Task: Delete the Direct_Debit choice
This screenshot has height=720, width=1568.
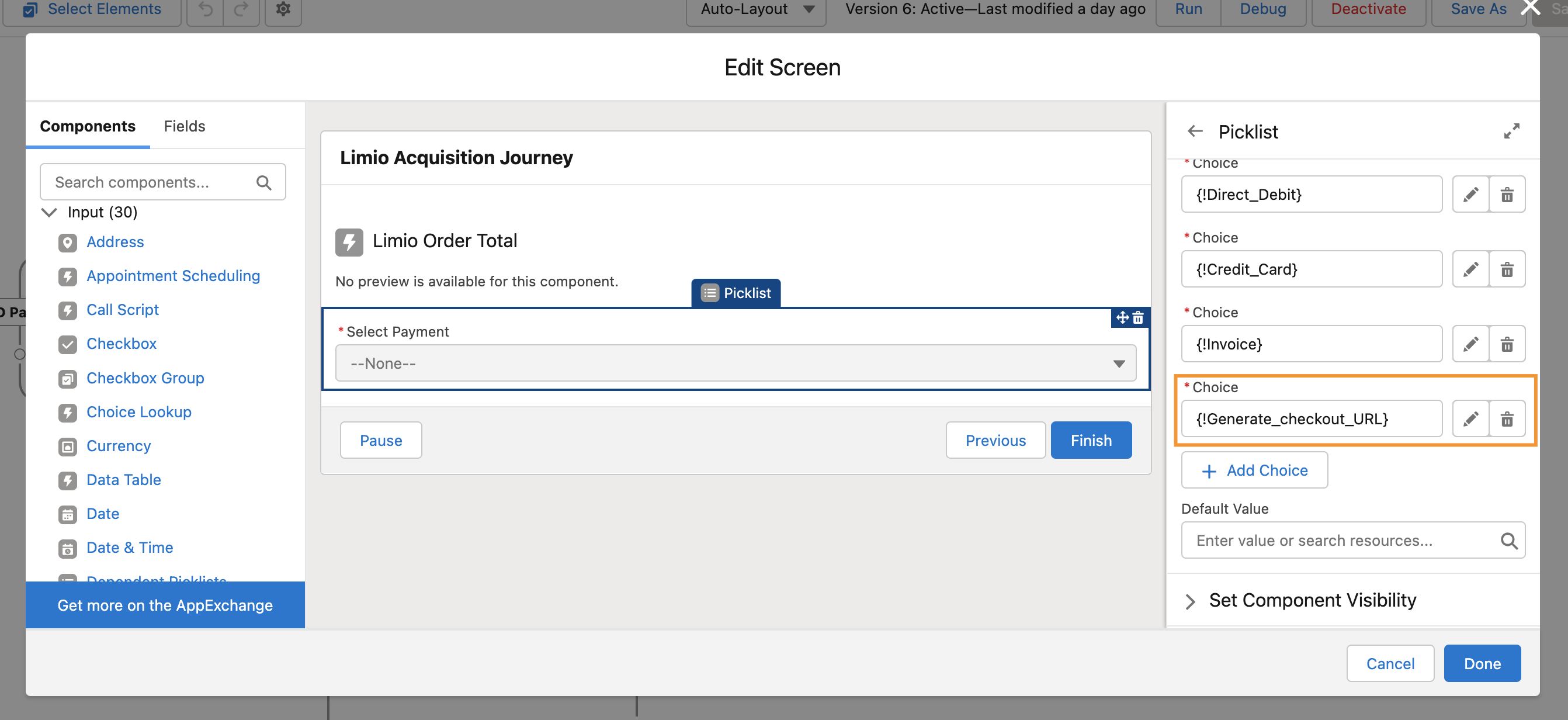Action: click(x=1507, y=194)
